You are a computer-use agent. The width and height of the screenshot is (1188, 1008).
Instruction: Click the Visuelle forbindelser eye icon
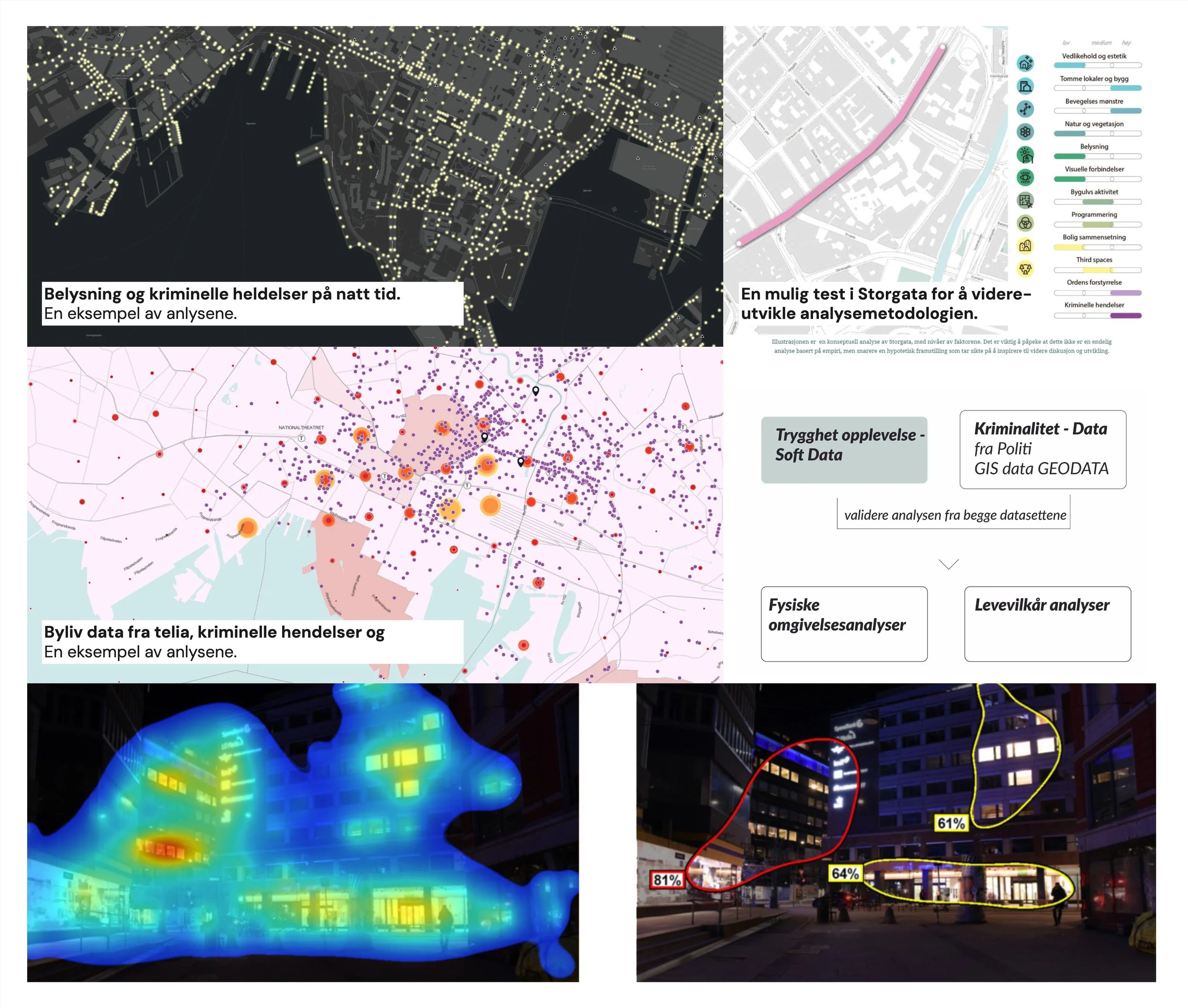point(1025,177)
